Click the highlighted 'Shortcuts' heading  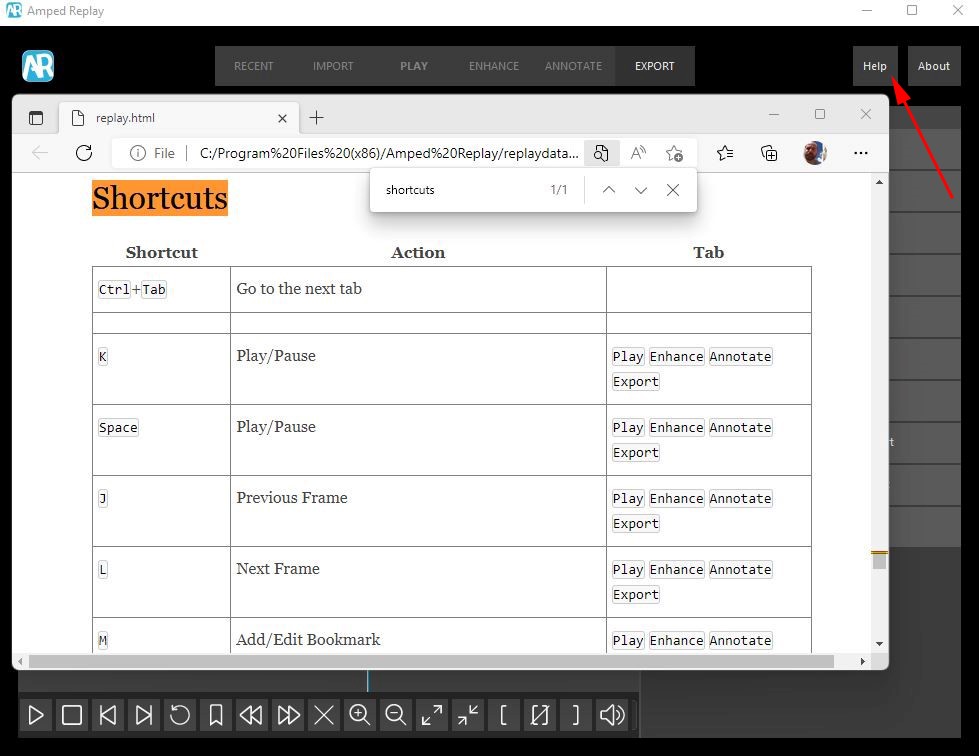coord(160,198)
